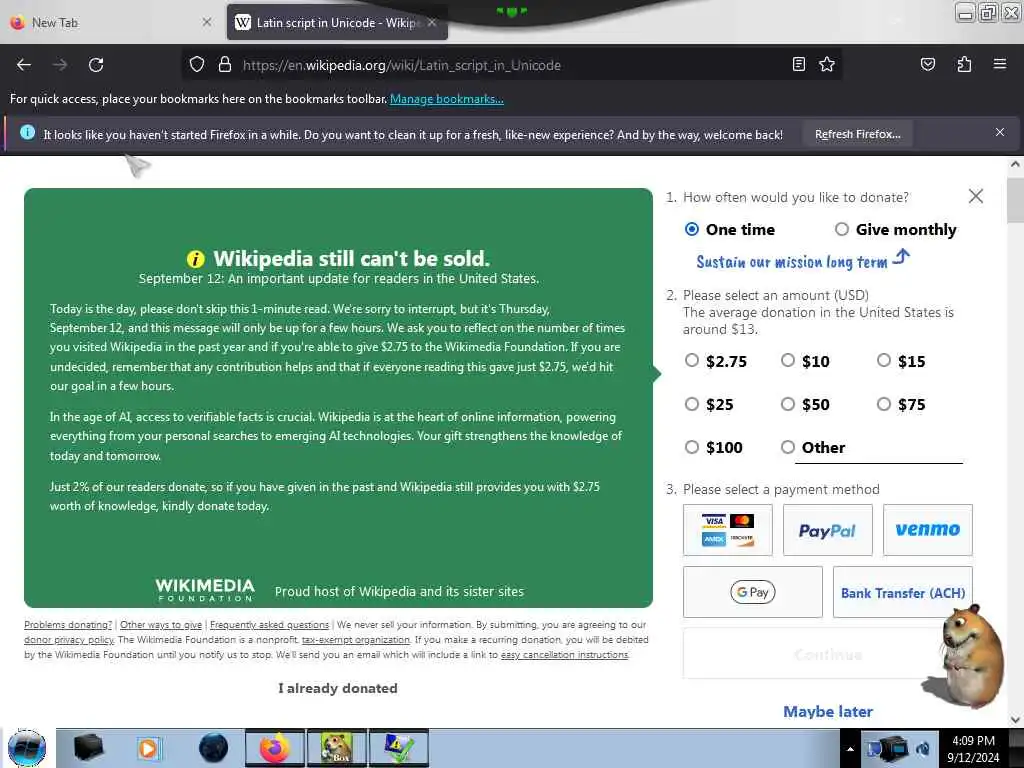Image resolution: width=1024 pixels, height=768 pixels.
Task: Choose the $25 donation amount
Action: click(692, 404)
